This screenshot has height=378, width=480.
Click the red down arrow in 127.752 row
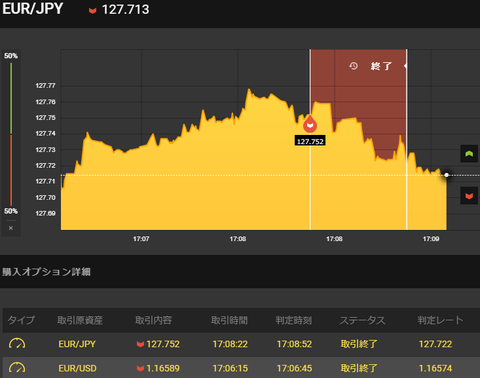point(140,344)
